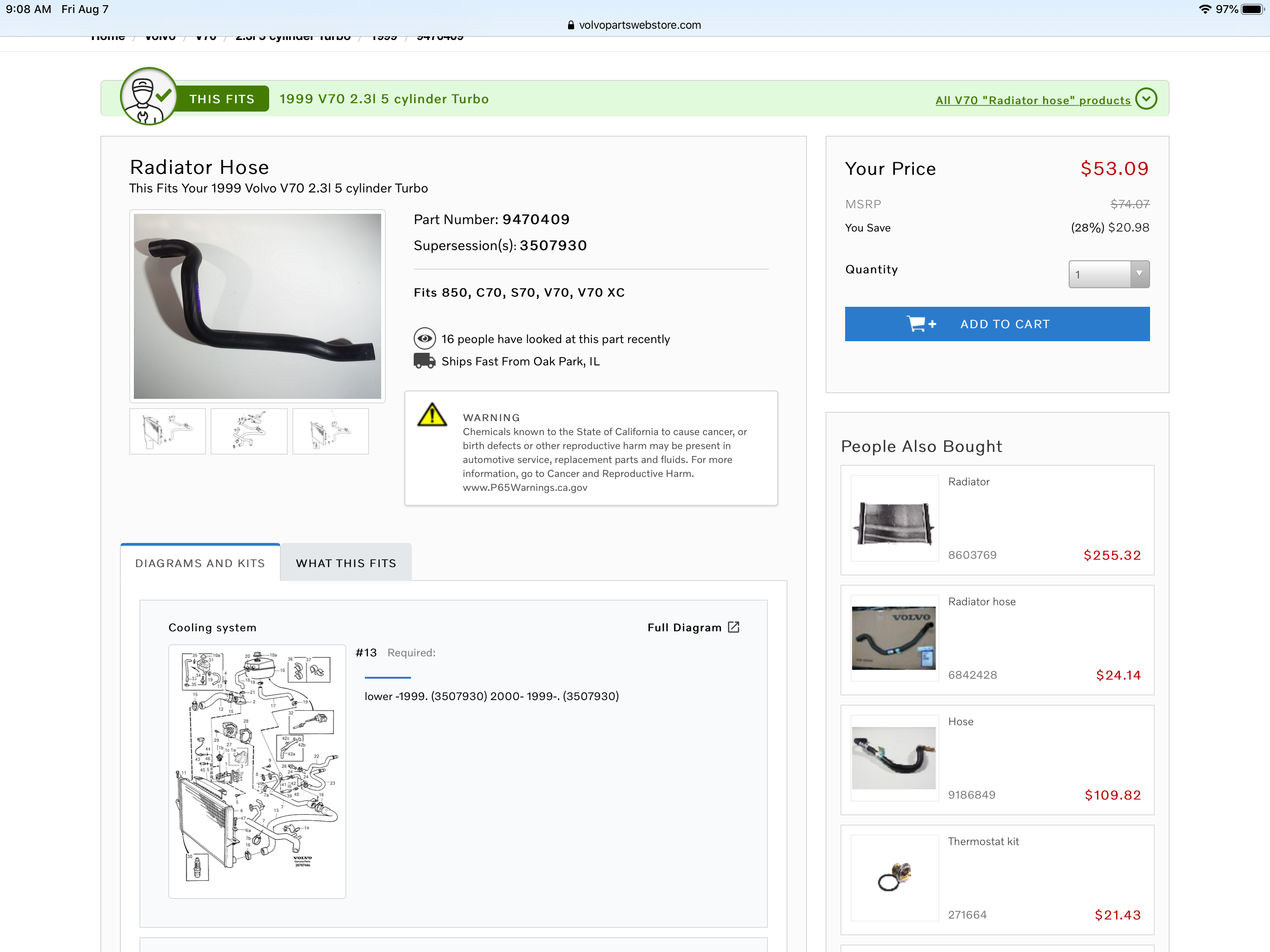This screenshot has height=952, width=1270.
Task: Select the Diagrams and Kits tab
Action: 200,563
